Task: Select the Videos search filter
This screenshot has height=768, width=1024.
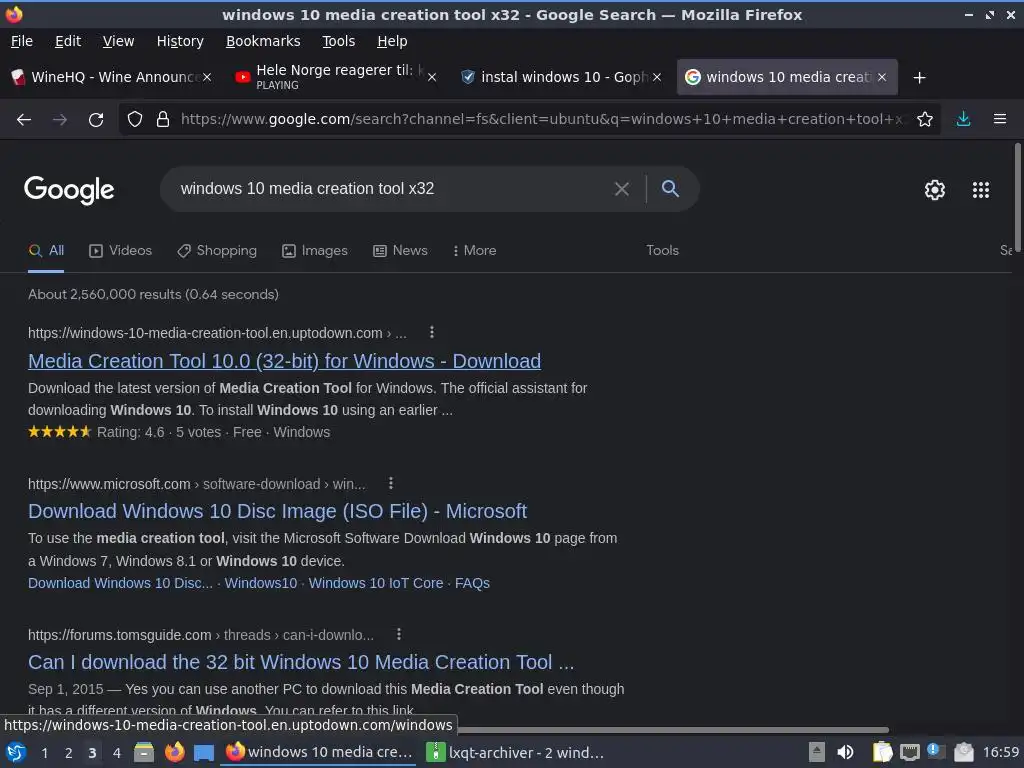Action: (120, 251)
